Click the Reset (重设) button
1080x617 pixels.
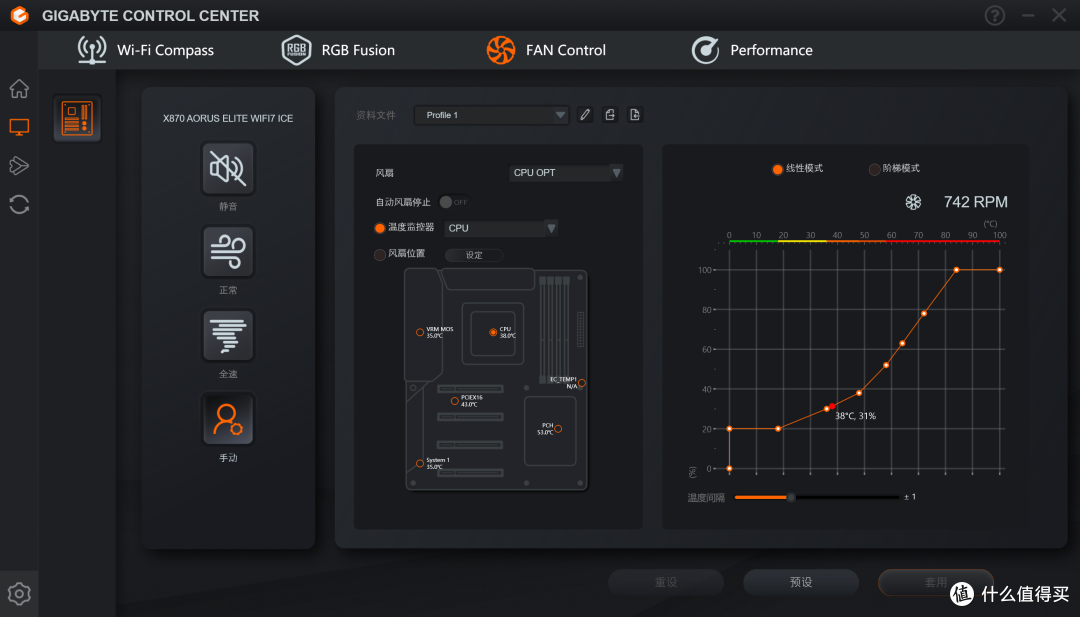click(665, 582)
